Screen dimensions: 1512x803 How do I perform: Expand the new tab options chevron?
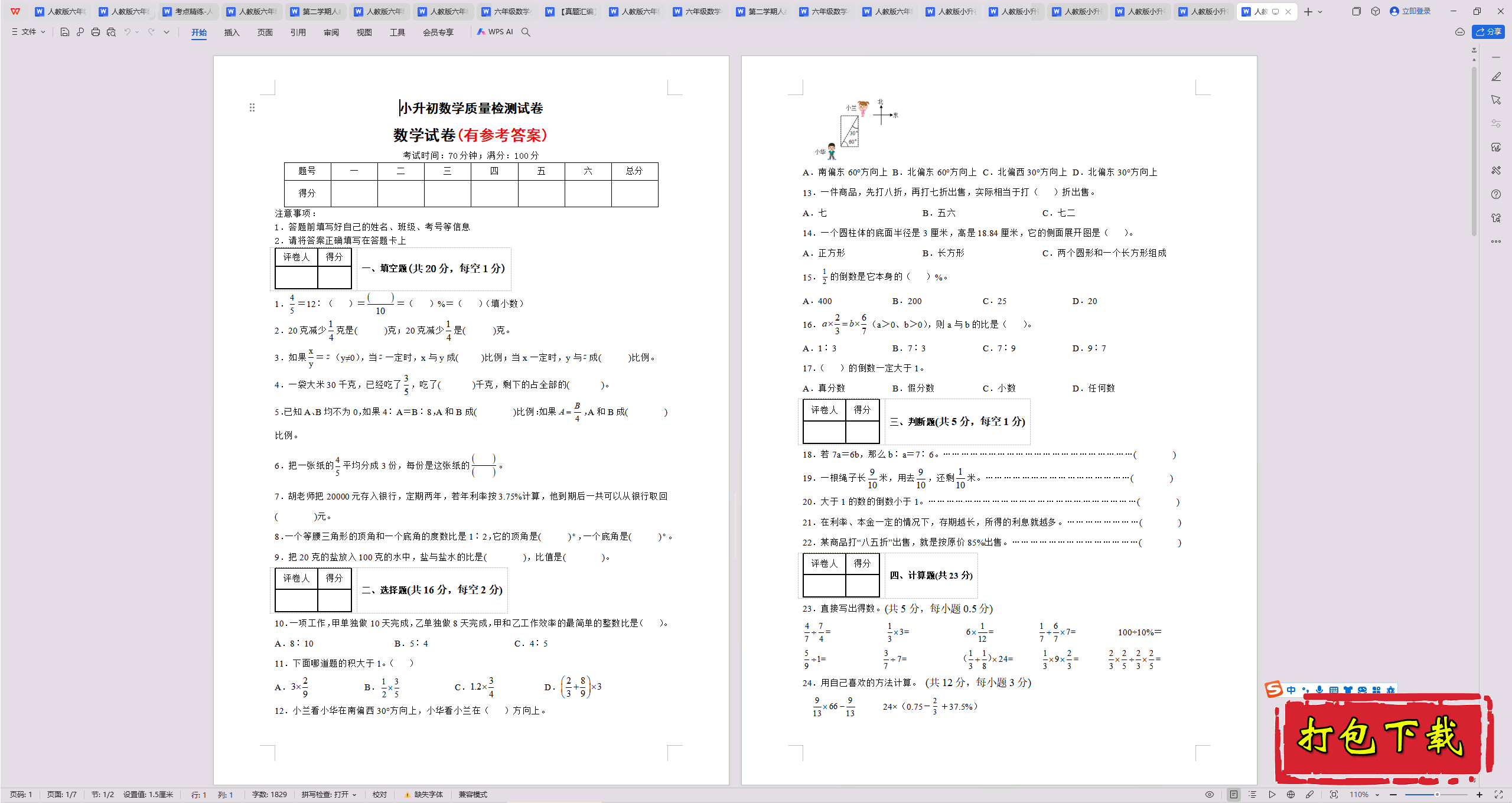click(x=1320, y=11)
